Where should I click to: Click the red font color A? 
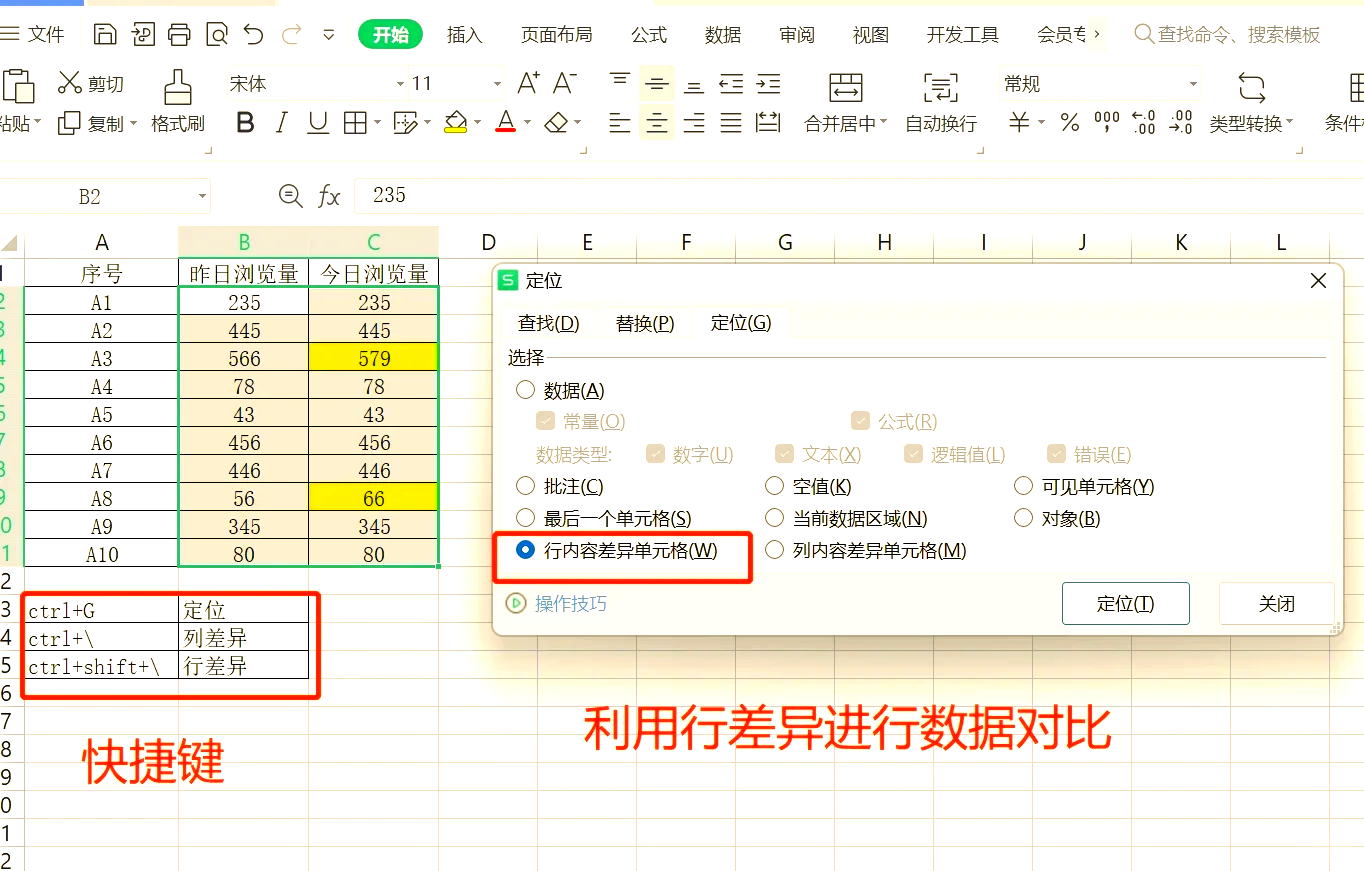[x=506, y=123]
